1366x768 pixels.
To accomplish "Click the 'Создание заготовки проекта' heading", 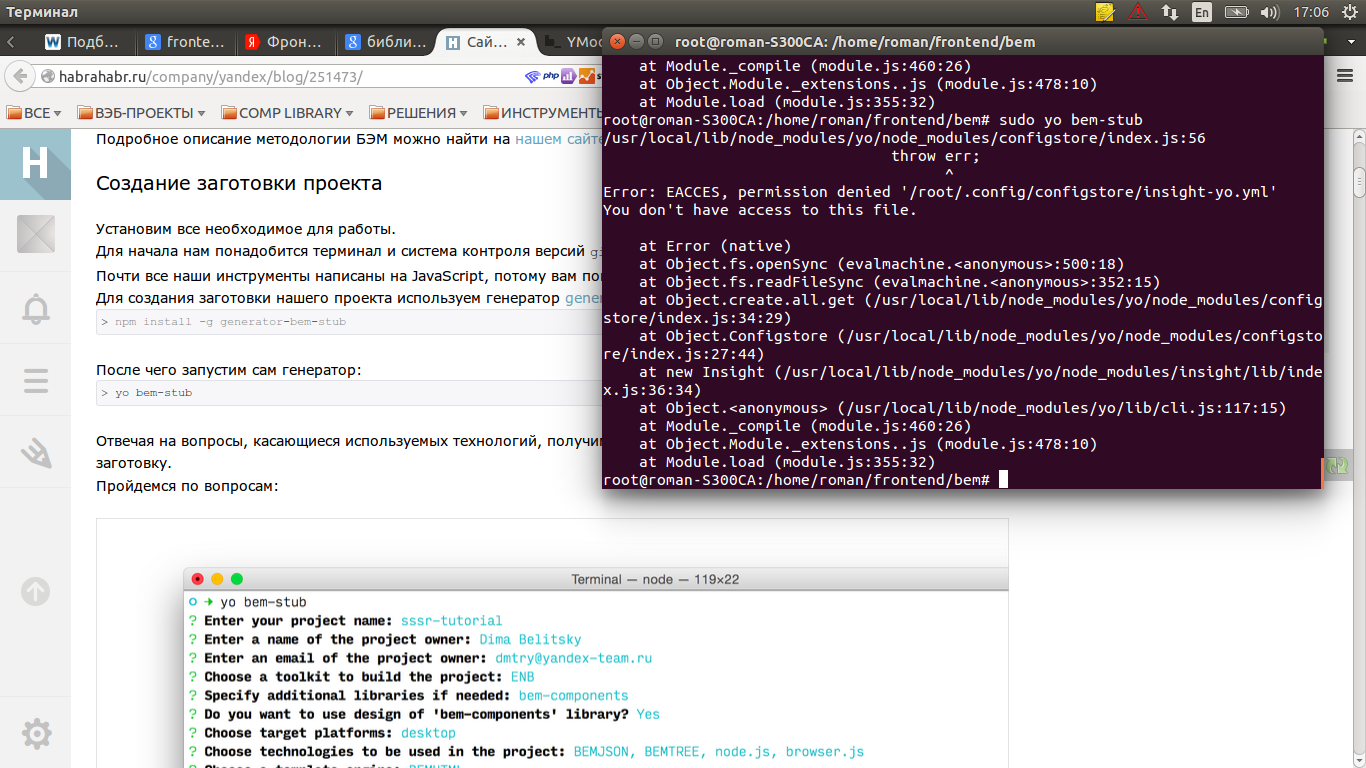I will point(239,183).
